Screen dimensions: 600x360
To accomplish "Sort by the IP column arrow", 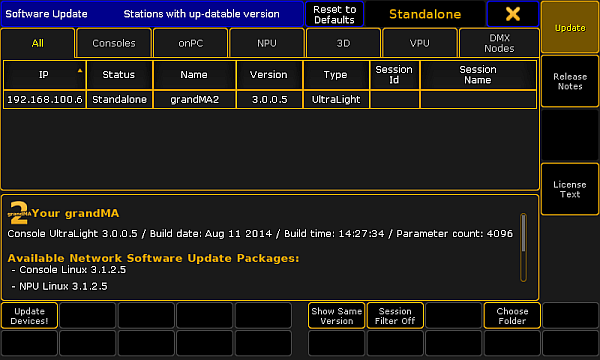I will [x=80, y=70].
